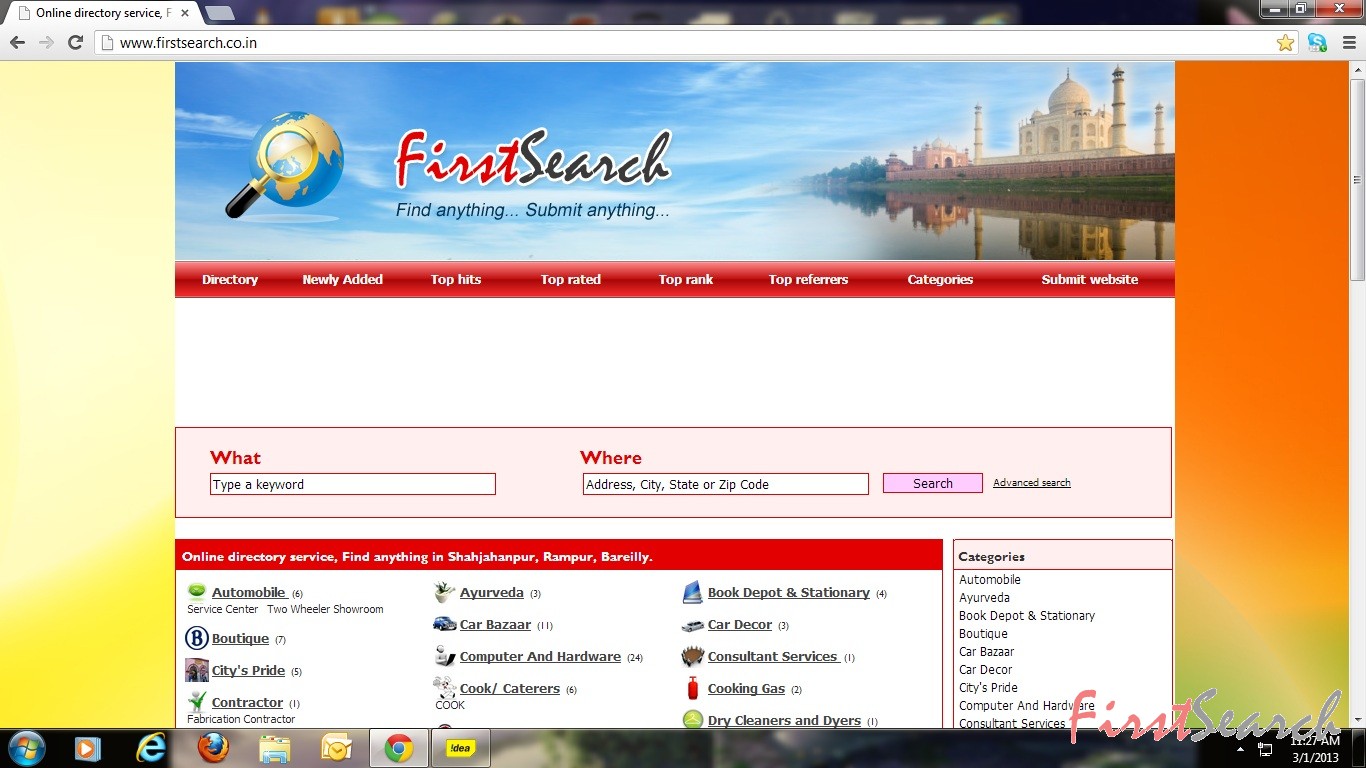Go back with browser back arrow
The height and width of the screenshot is (768, 1366).
tap(17, 42)
